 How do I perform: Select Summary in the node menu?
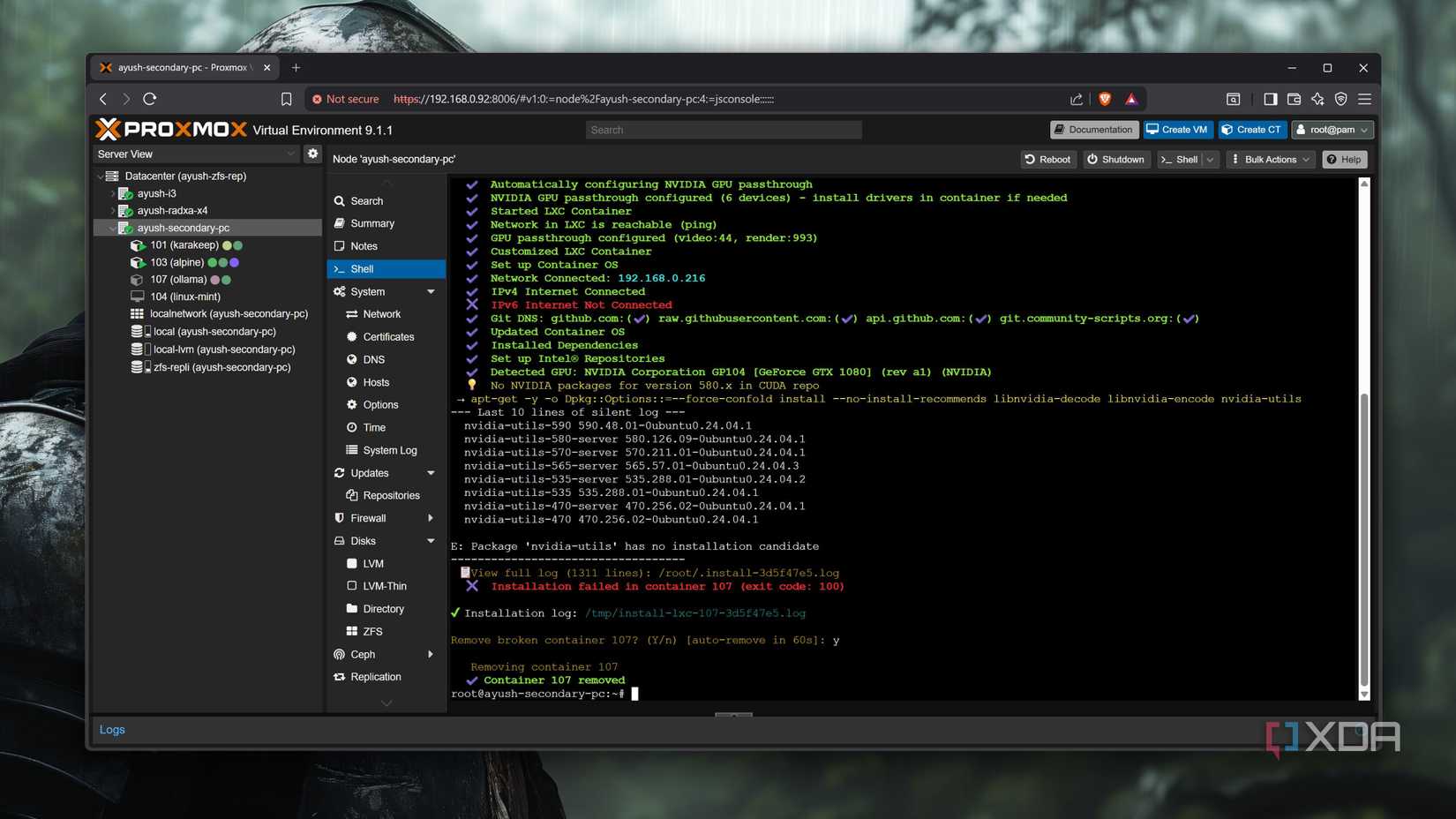click(372, 224)
